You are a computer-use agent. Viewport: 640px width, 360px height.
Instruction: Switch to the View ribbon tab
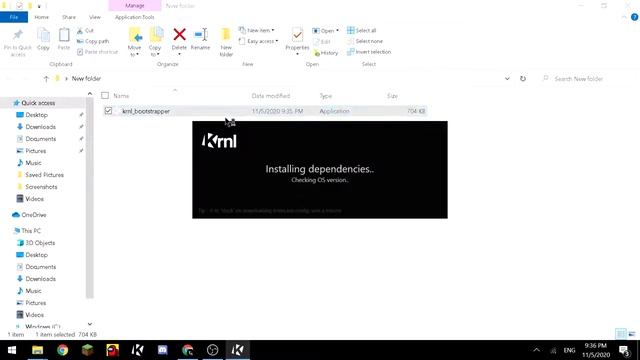[x=95, y=17]
